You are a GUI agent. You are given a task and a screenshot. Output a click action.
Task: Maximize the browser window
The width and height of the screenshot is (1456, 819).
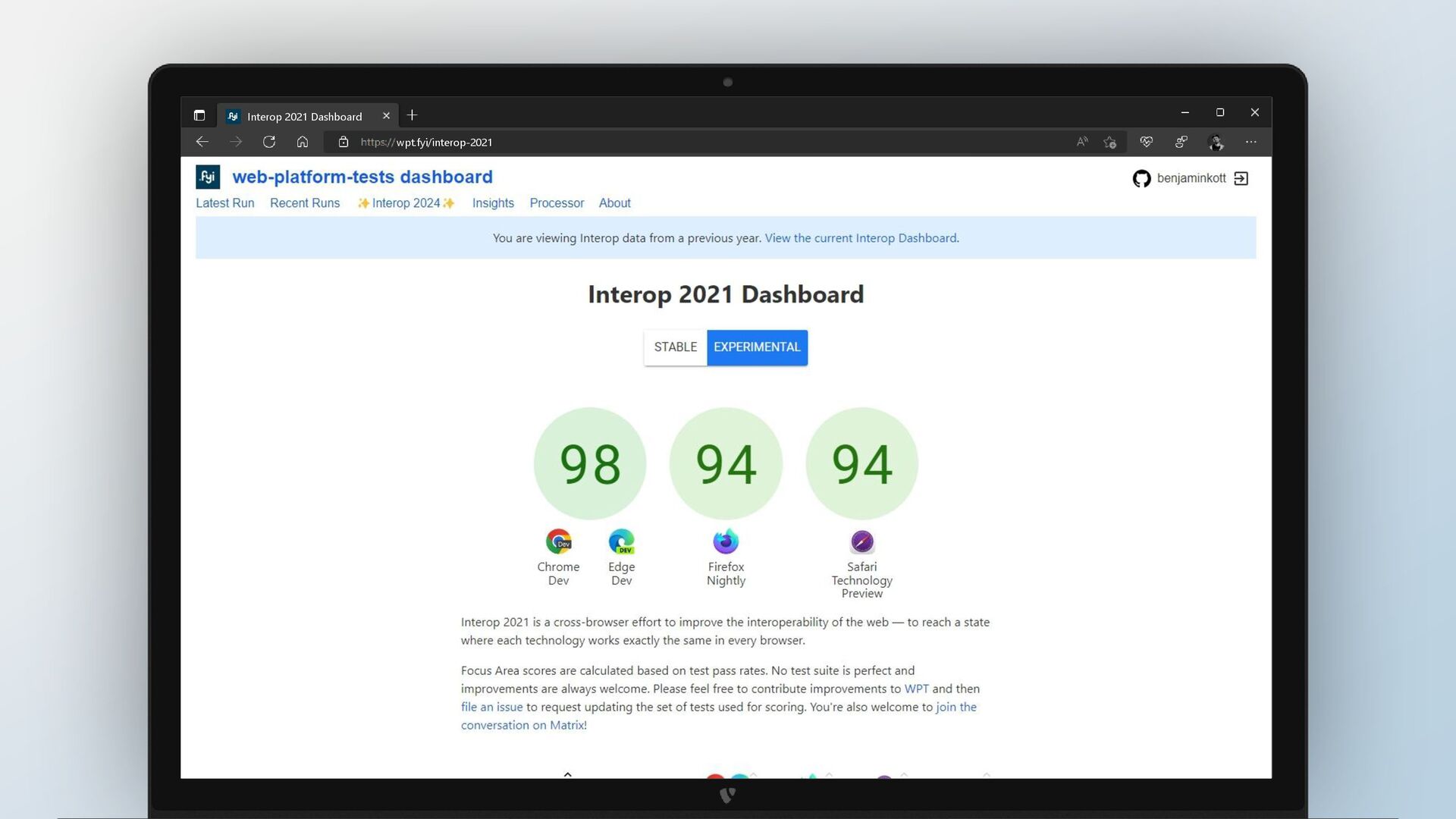[1220, 112]
